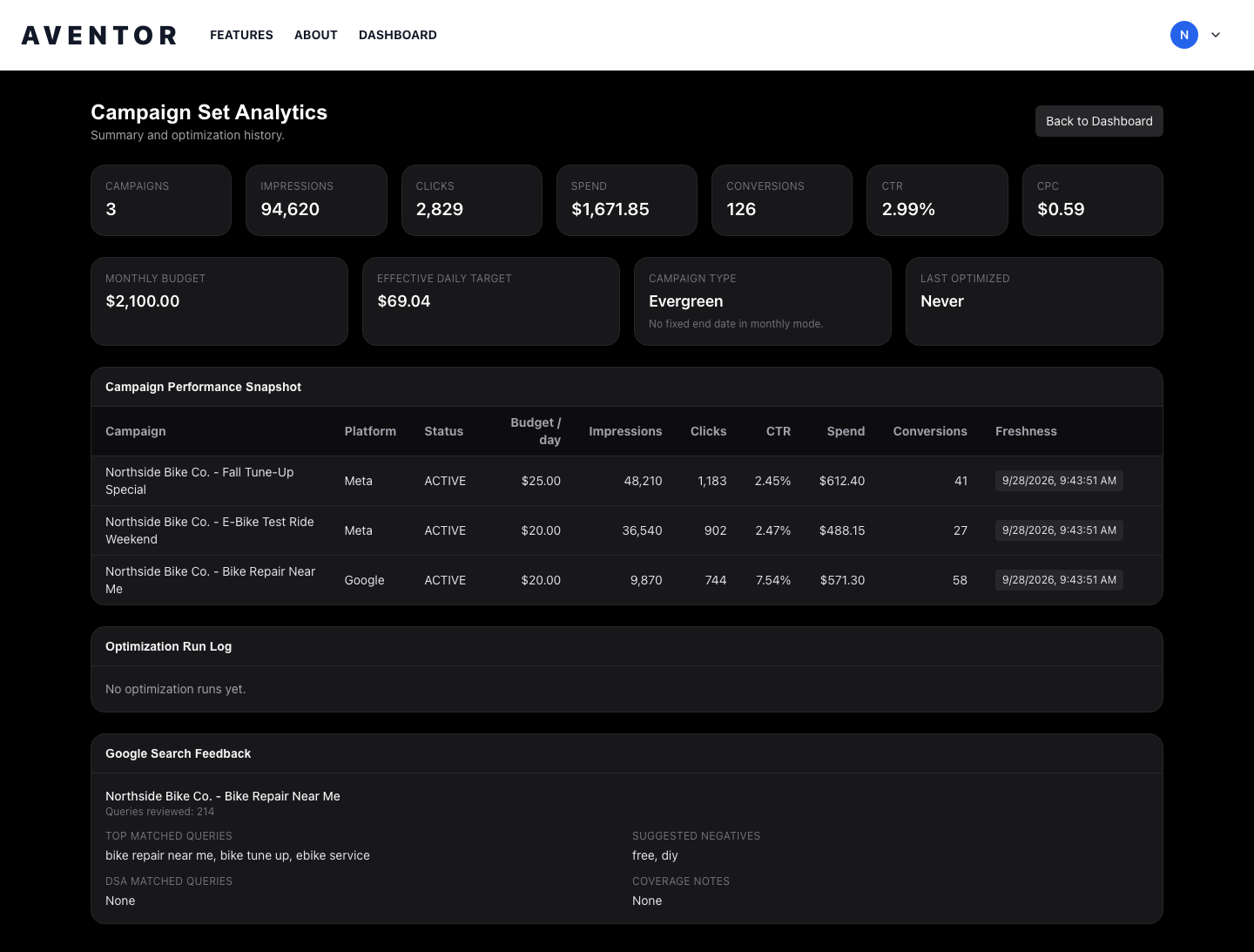Viewport: 1254px width, 952px height.
Task: Click the 7.54% CTR value
Action: [x=773, y=580]
